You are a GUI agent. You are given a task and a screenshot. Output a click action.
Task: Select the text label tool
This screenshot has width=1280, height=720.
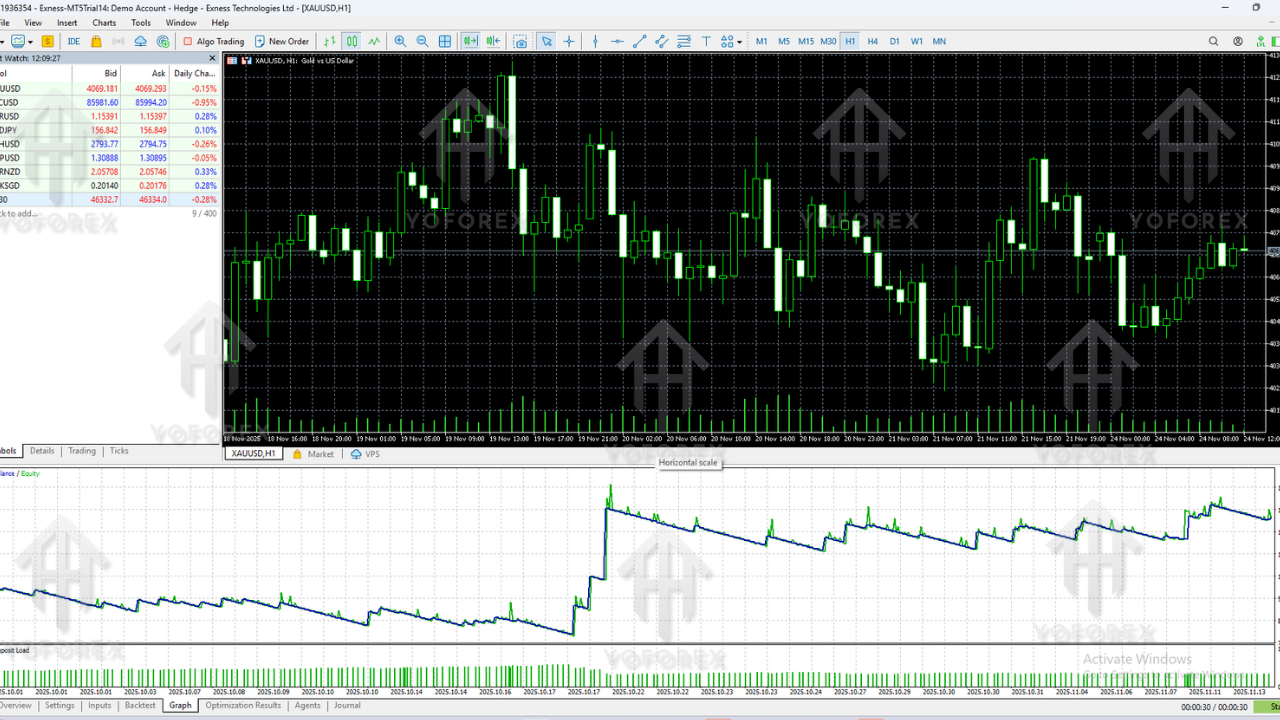click(x=706, y=41)
